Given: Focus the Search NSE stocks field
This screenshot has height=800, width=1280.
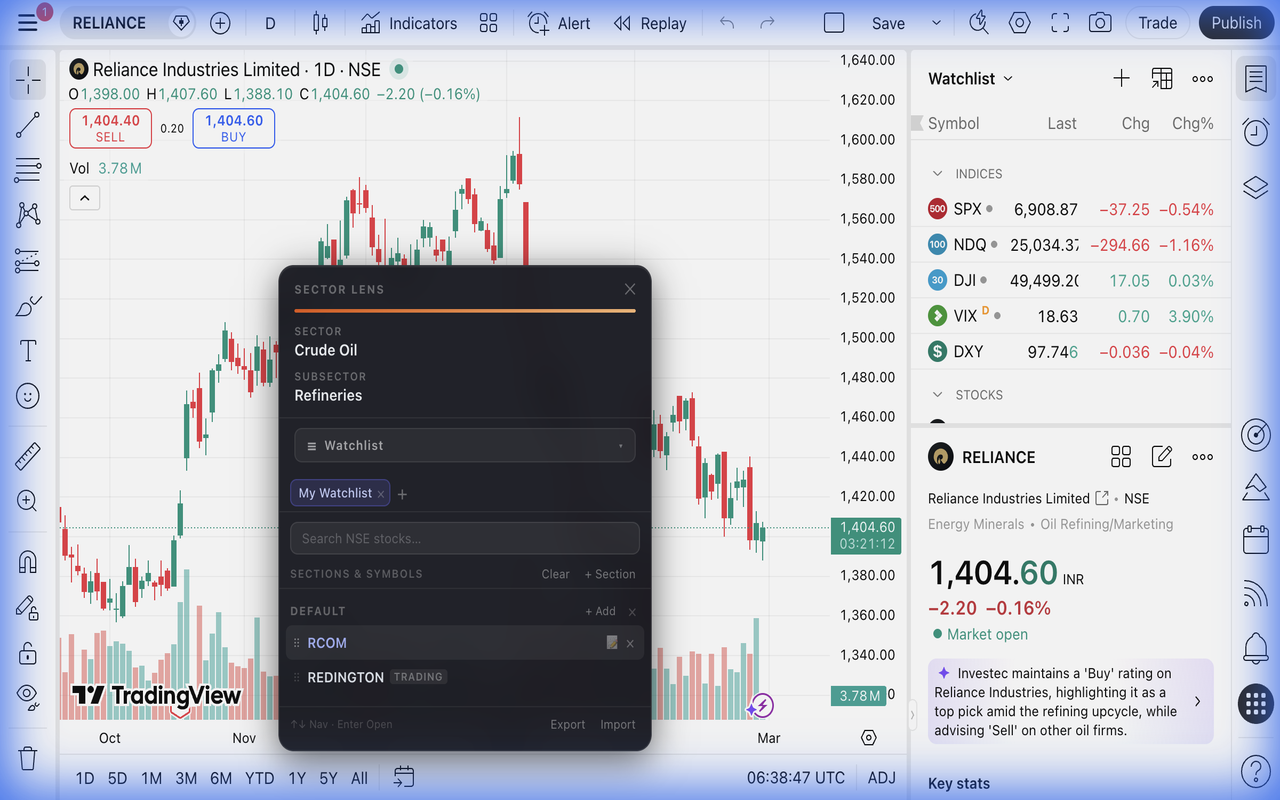Looking at the screenshot, I should point(465,538).
